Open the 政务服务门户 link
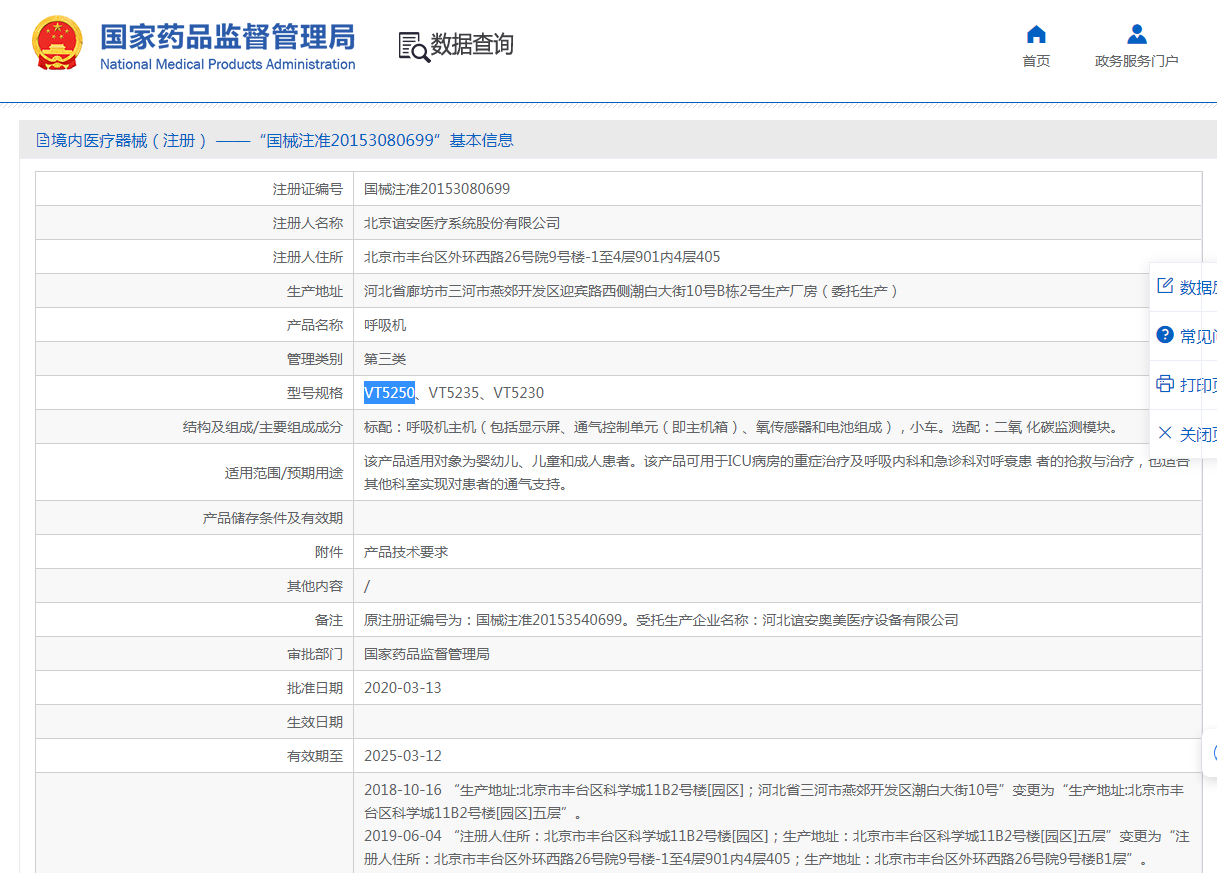 [1137, 61]
